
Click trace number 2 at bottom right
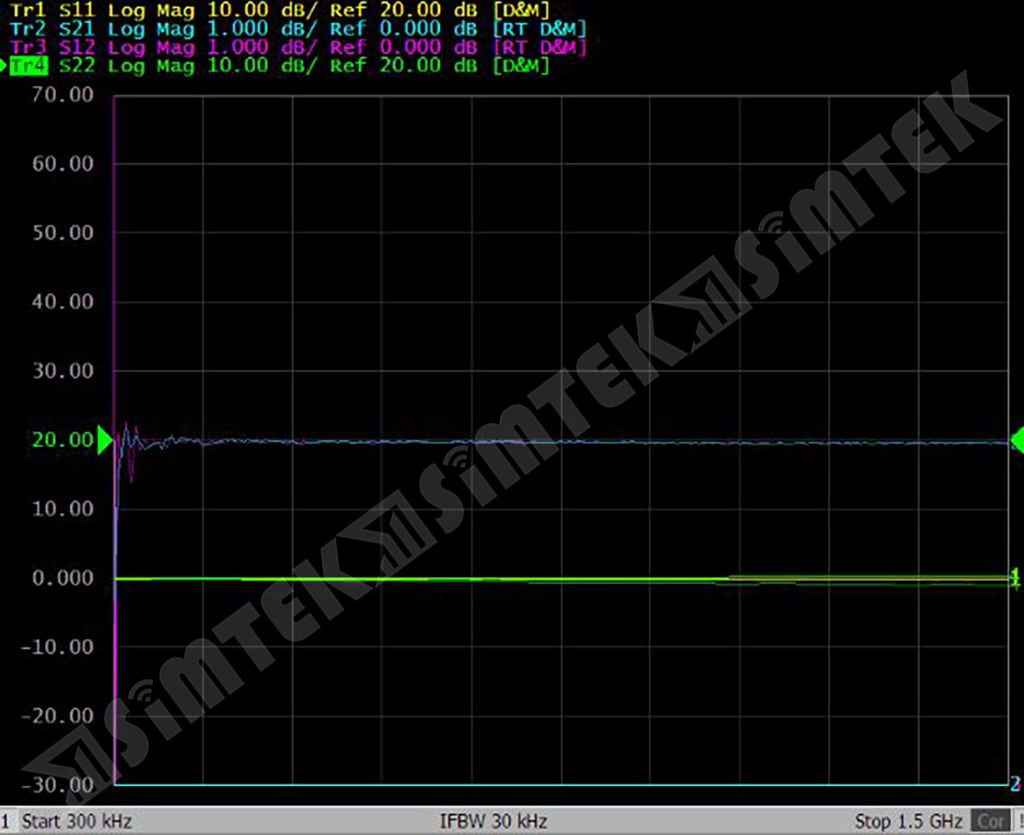(1016, 783)
